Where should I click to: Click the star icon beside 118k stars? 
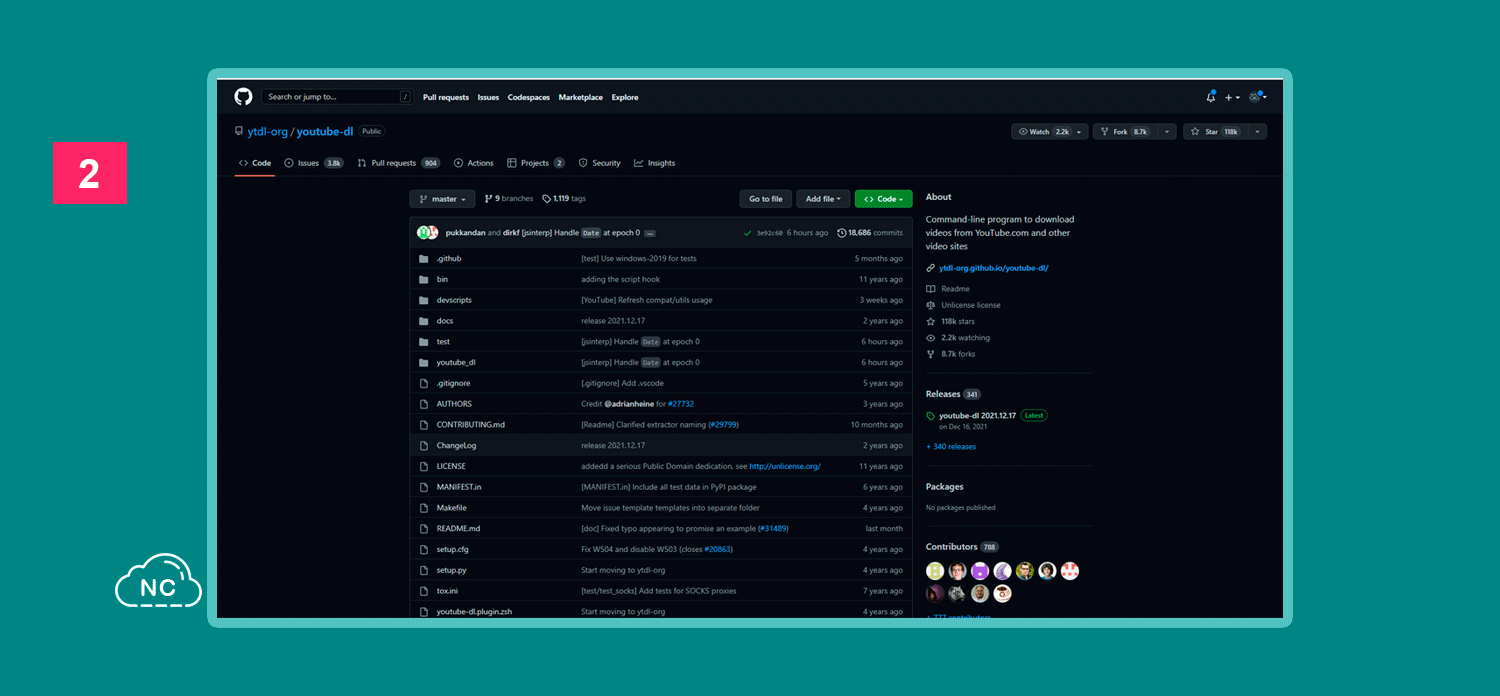[931, 322]
